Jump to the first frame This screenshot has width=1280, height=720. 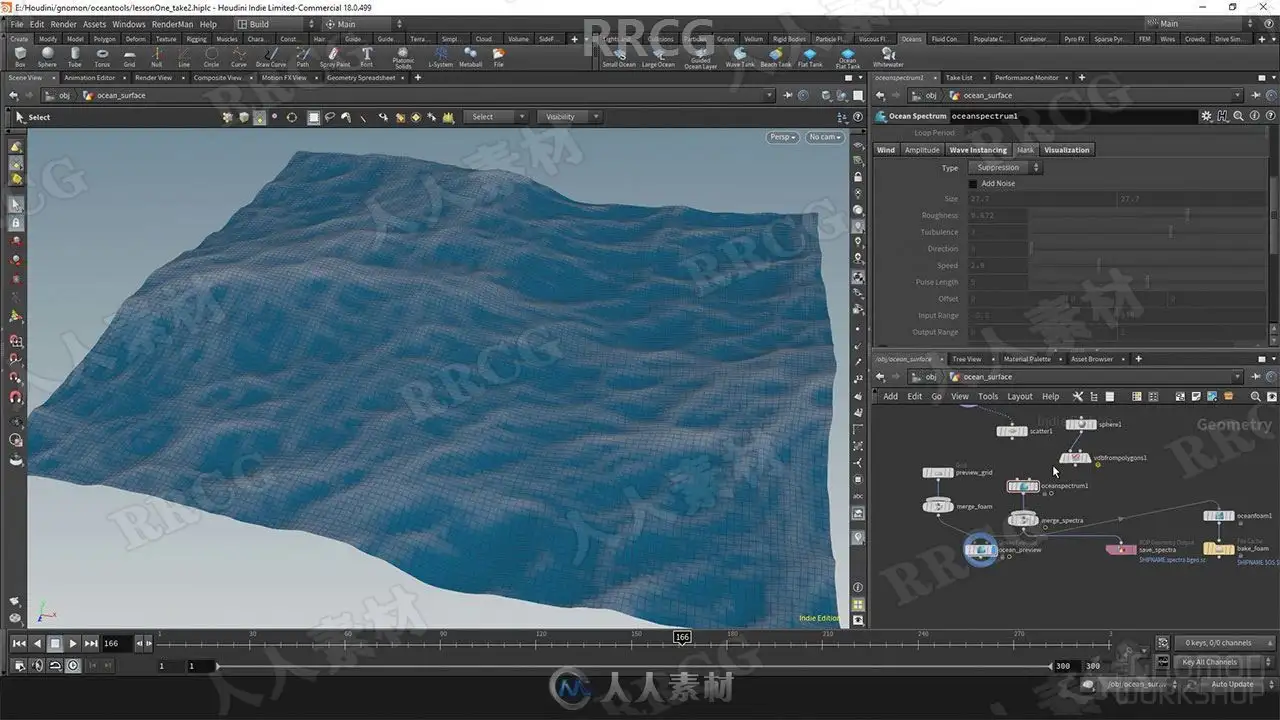[x=19, y=644]
